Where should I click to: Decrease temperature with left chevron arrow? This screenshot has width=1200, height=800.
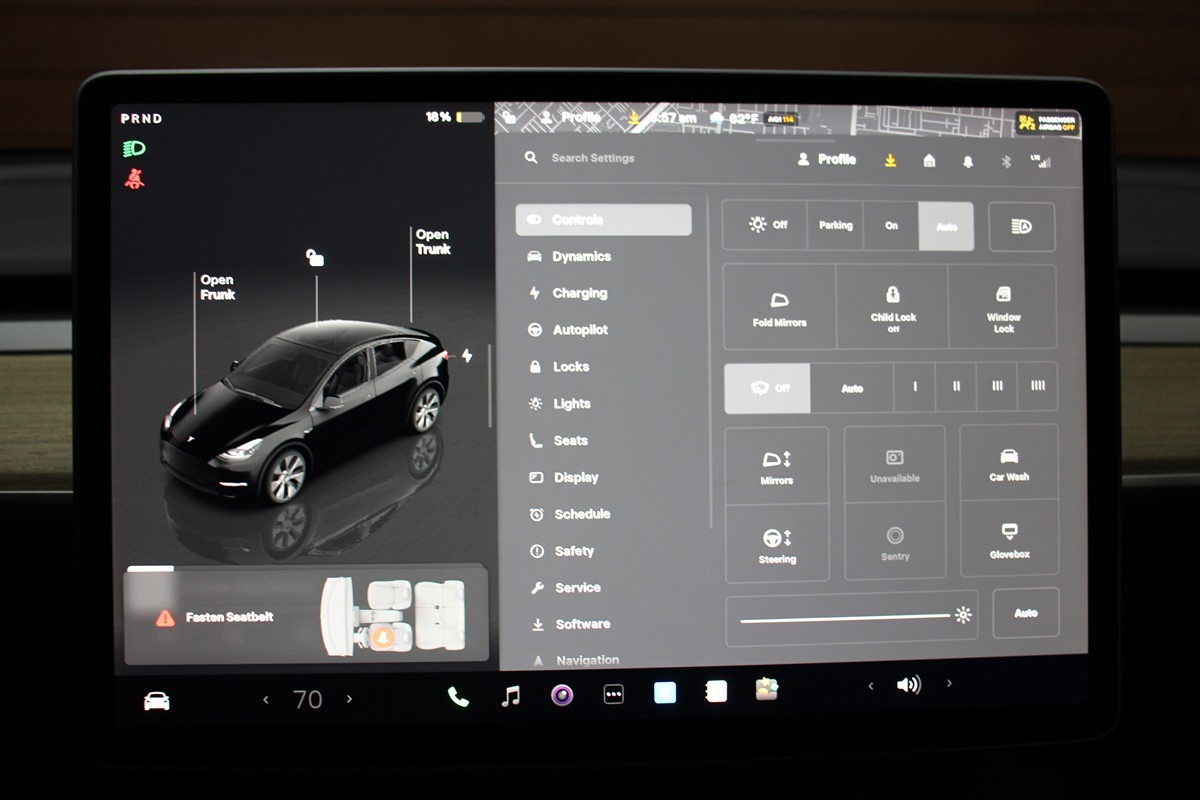click(x=266, y=699)
